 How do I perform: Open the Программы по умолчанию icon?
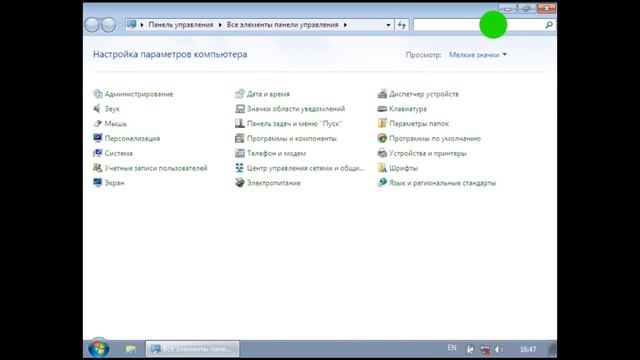click(382, 138)
